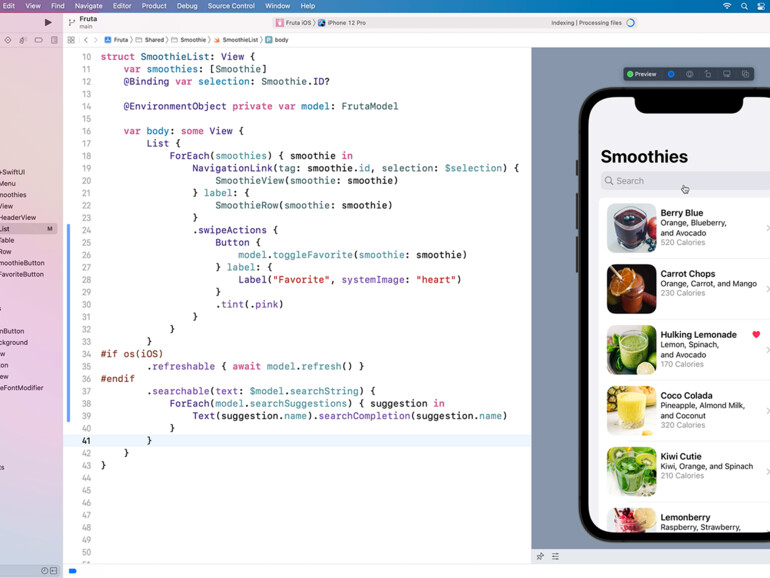Screen dimensions: 770x578
Task: Click the indexing activity spinner
Action: coord(631,23)
